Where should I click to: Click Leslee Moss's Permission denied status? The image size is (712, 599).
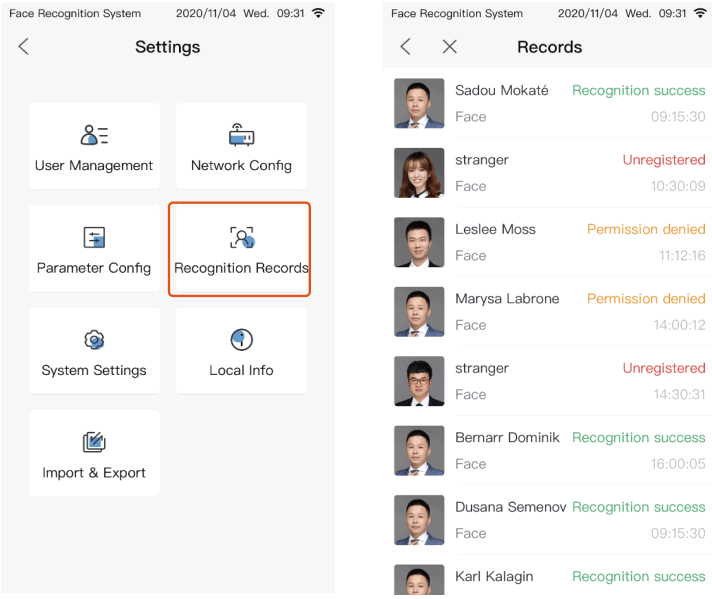click(645, 229)
